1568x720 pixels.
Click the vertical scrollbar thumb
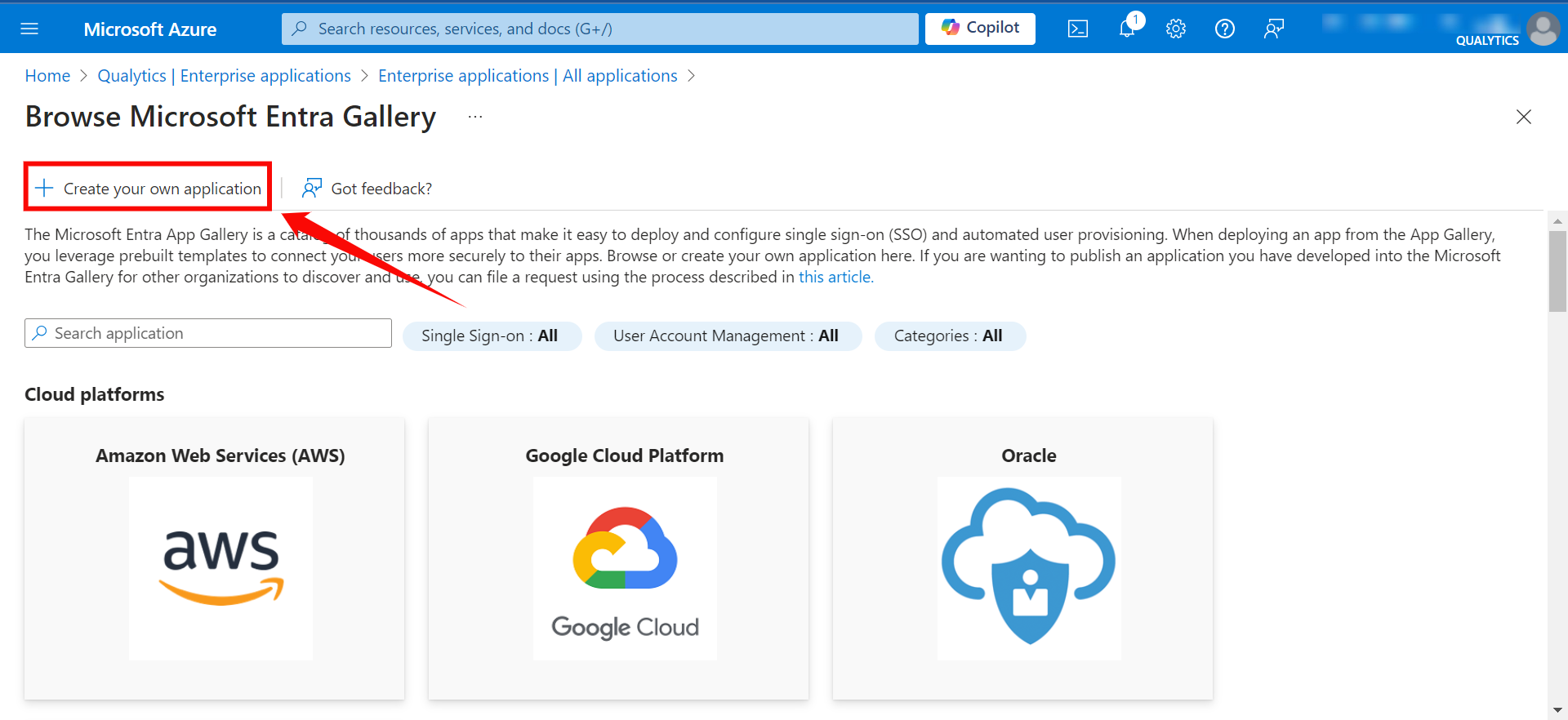(1557, 271)
